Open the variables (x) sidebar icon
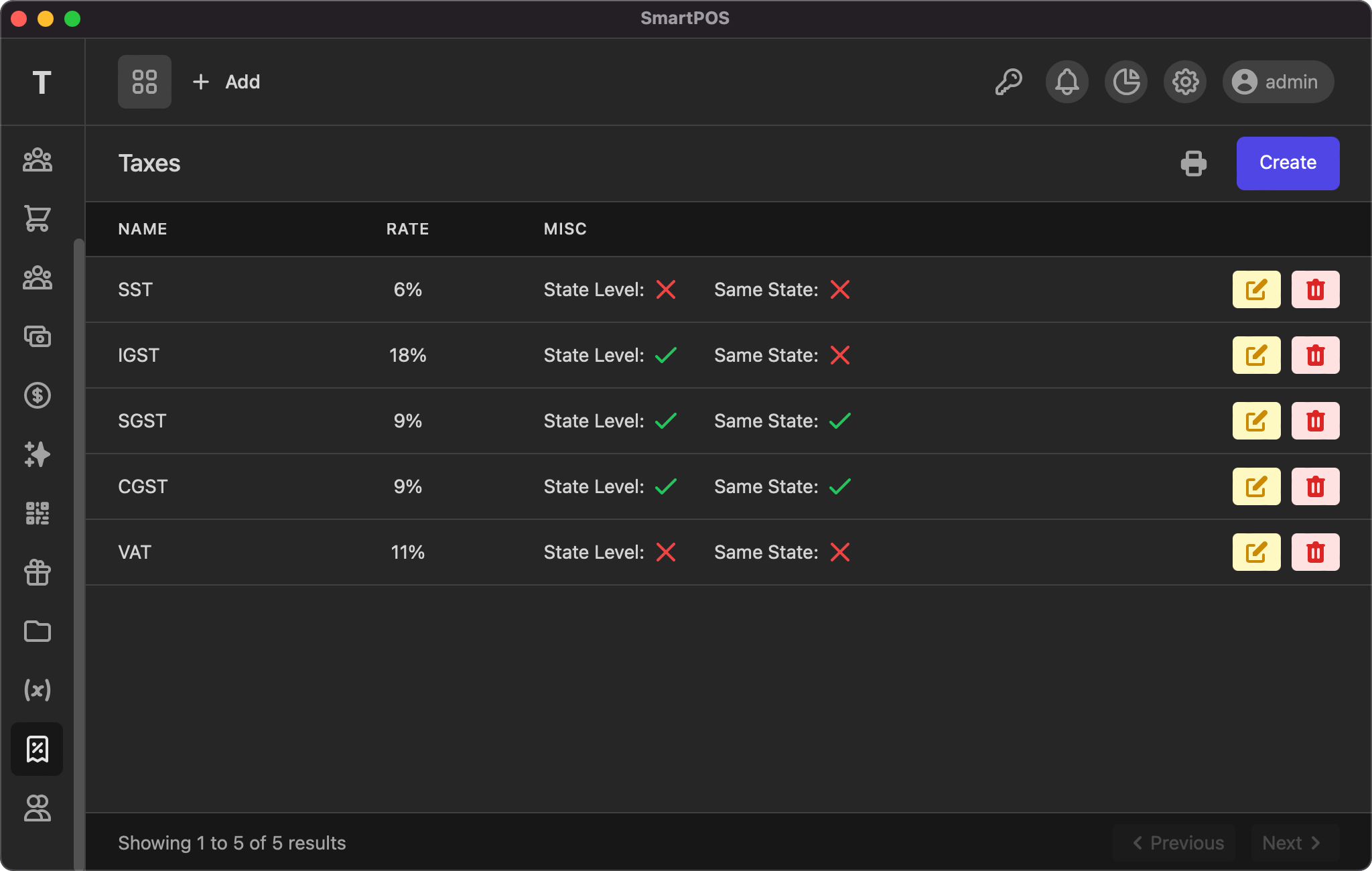The image size is (1372, 871). [x=38, y=690]
